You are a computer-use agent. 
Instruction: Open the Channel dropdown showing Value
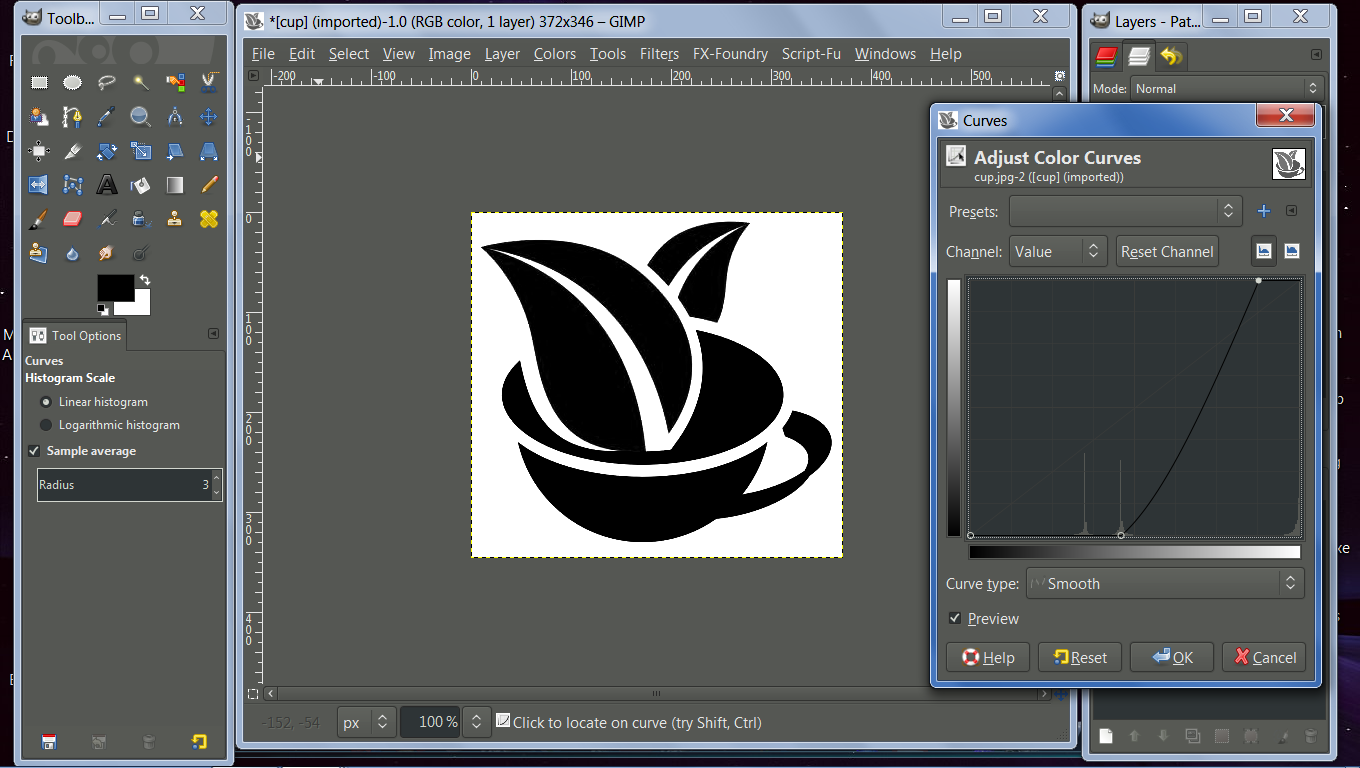pos(1059,252)
